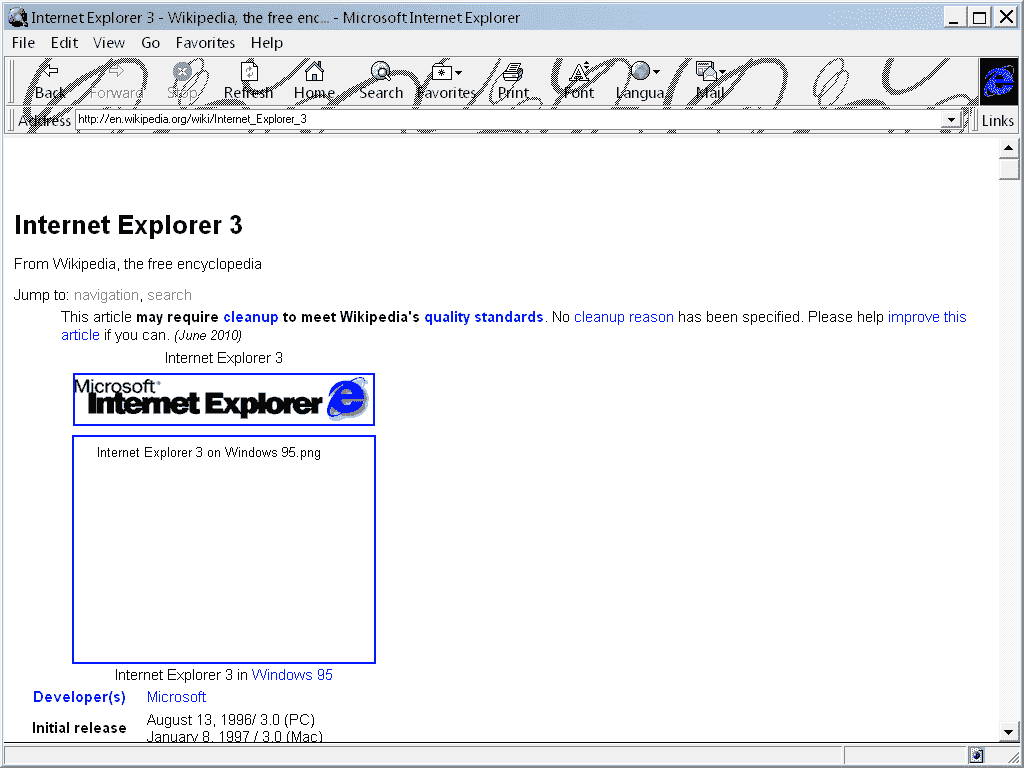Click inside the Address URL field
1024x768 pixels.
(x=509, y=120)
